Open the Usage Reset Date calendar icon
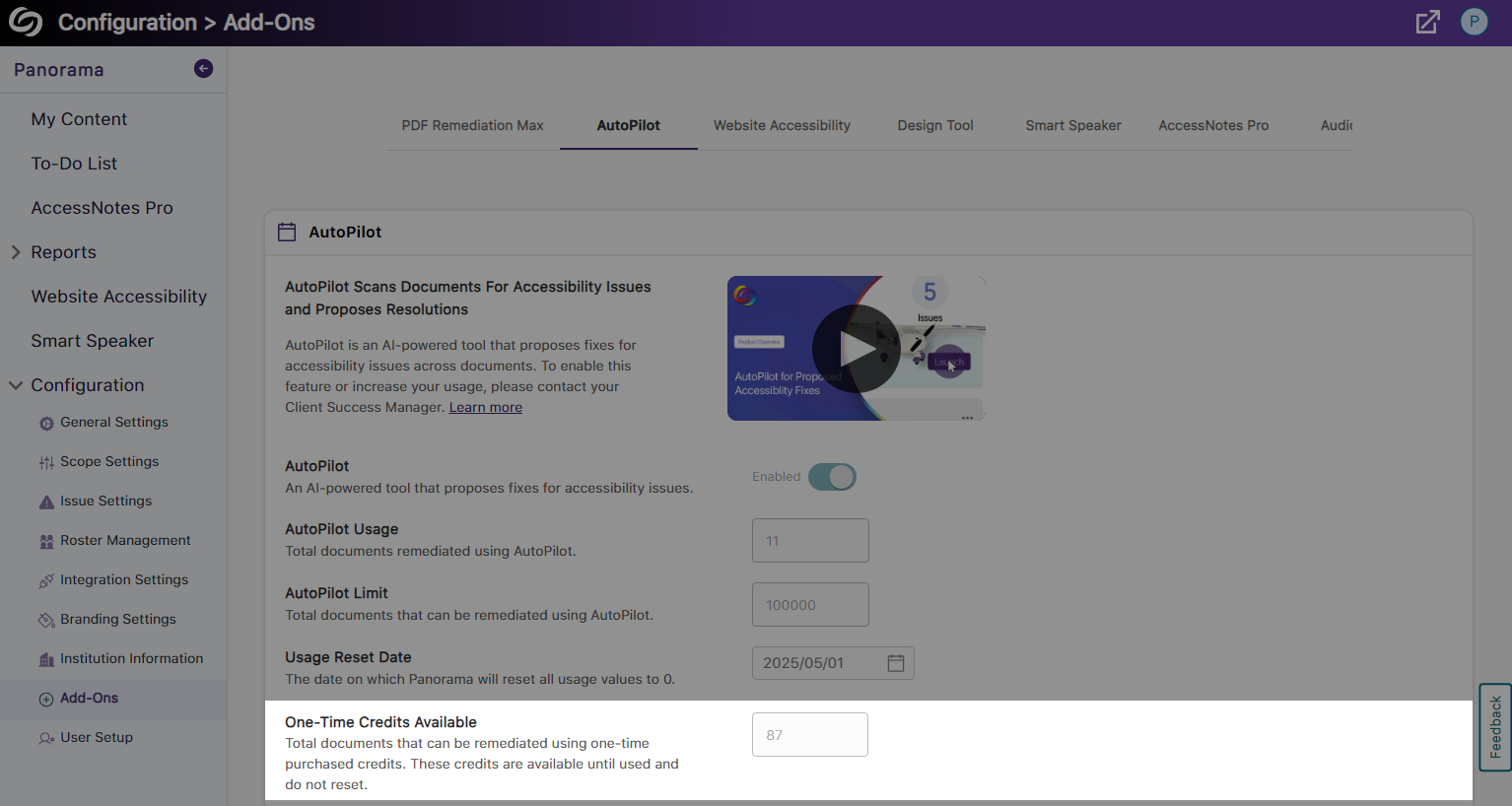The image size is (1512, 806). click(896, 663)
